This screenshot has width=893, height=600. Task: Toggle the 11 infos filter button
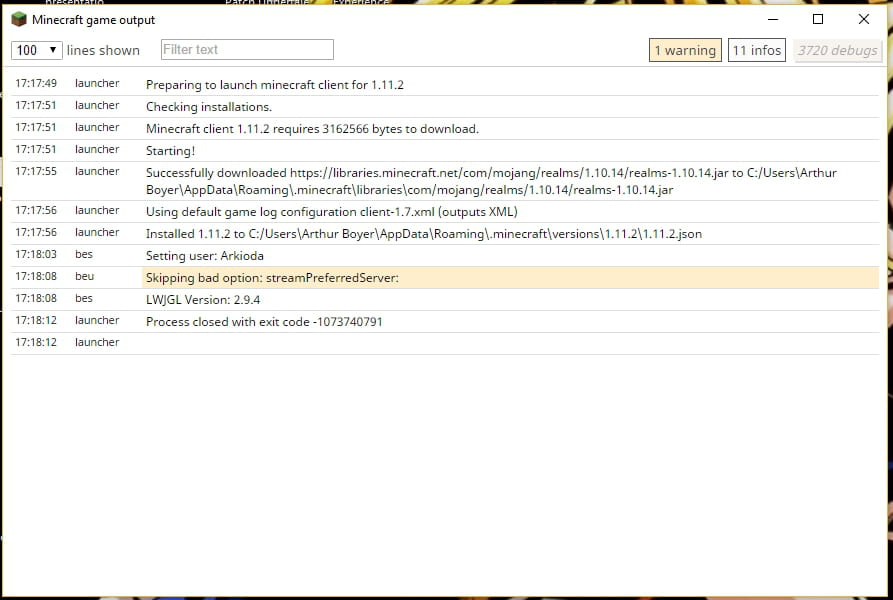click(757, 50)
